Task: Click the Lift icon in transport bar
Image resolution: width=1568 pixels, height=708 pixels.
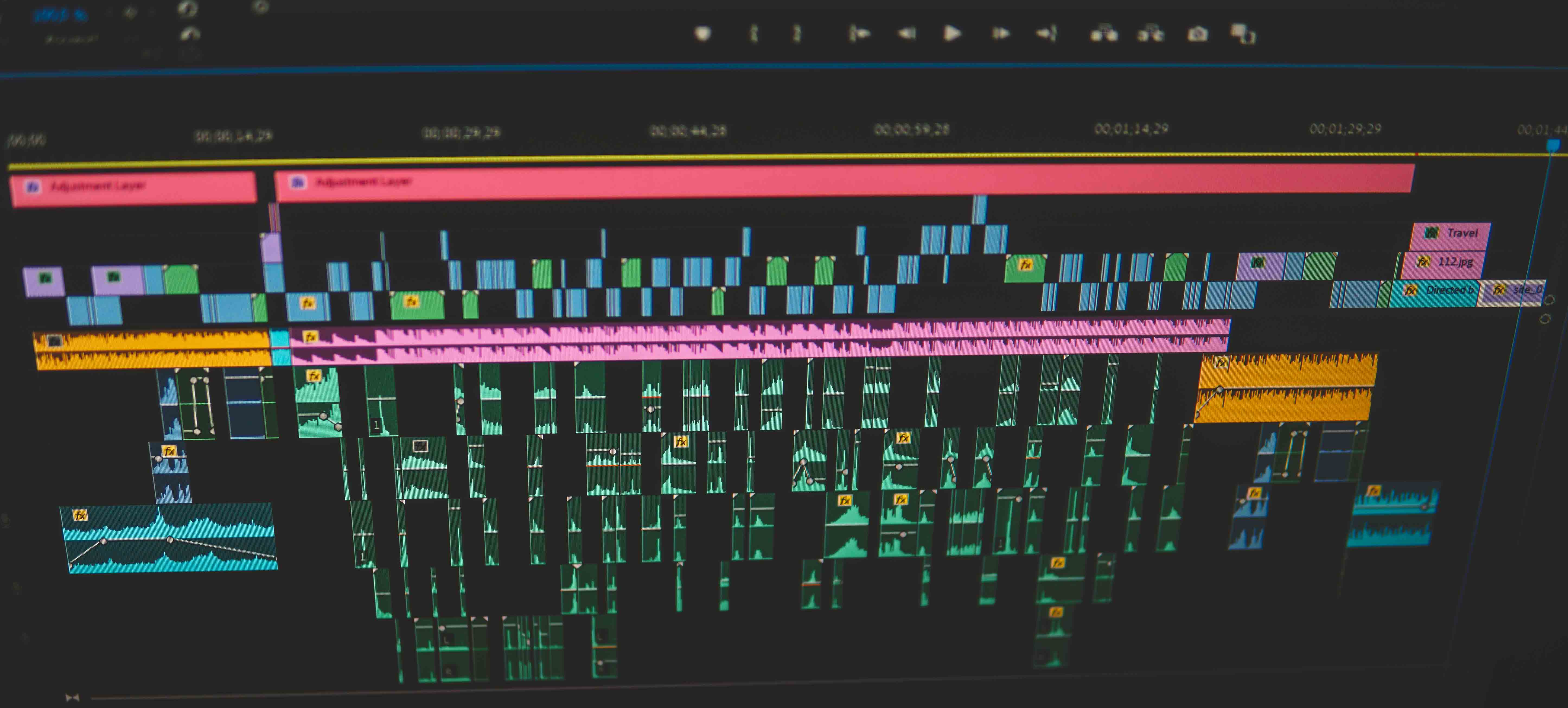Action: [1104, 33]
